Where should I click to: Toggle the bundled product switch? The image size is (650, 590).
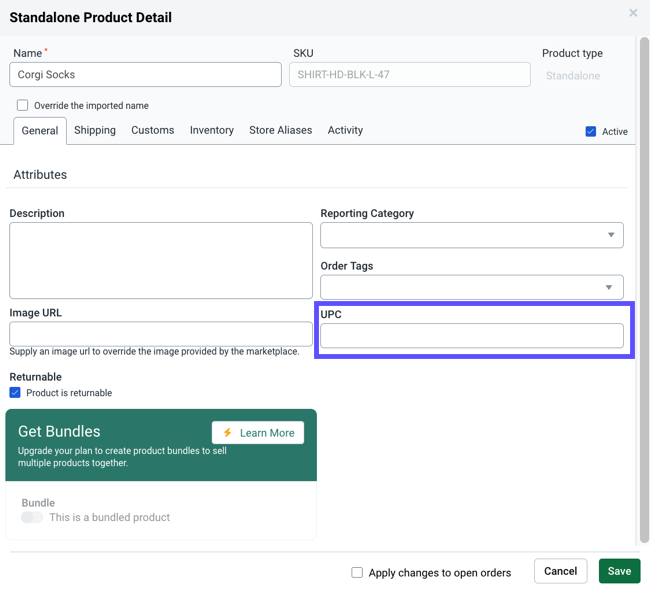point(32,517)
